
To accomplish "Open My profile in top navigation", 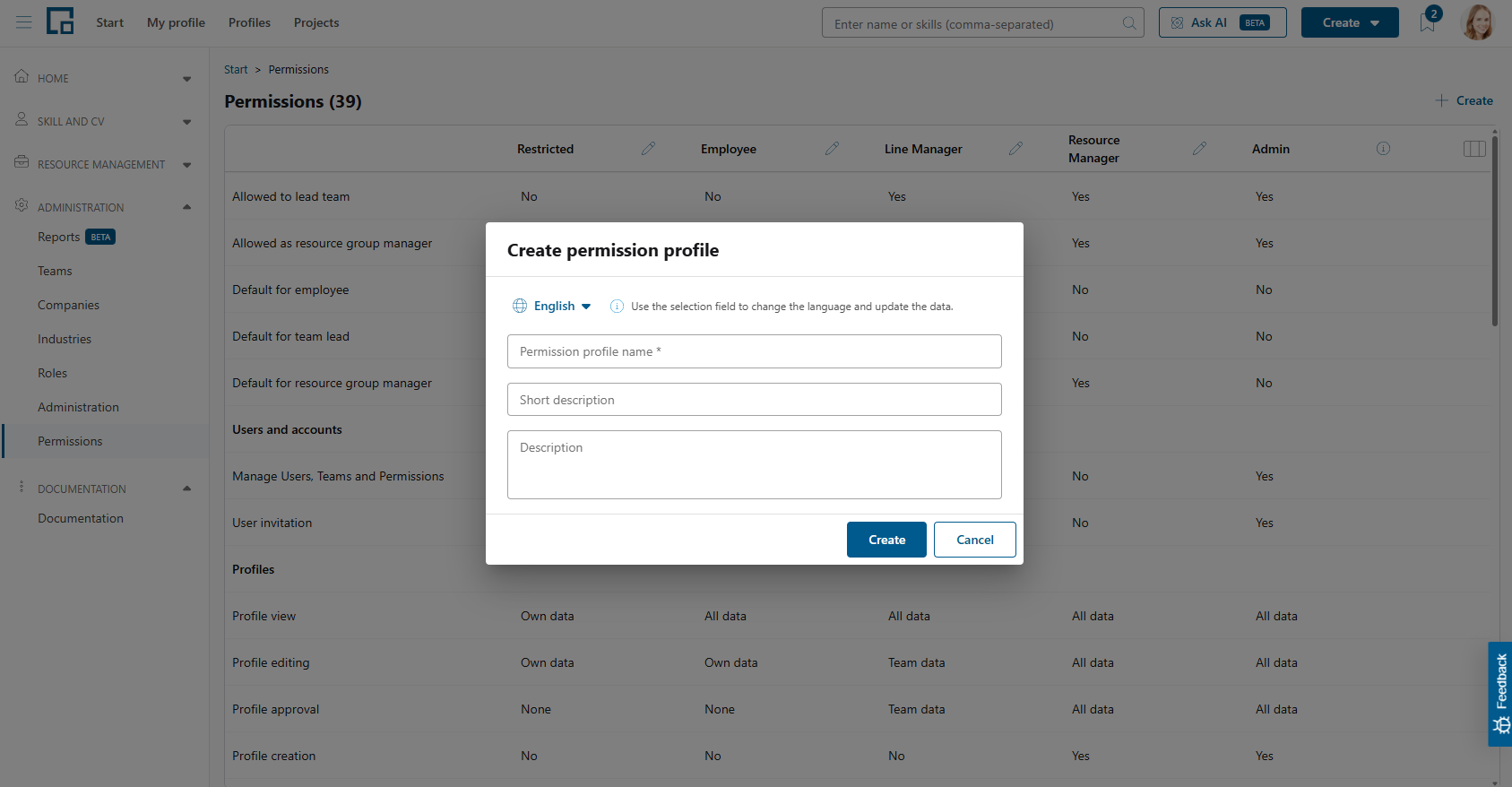I will [x=176, y=22].
